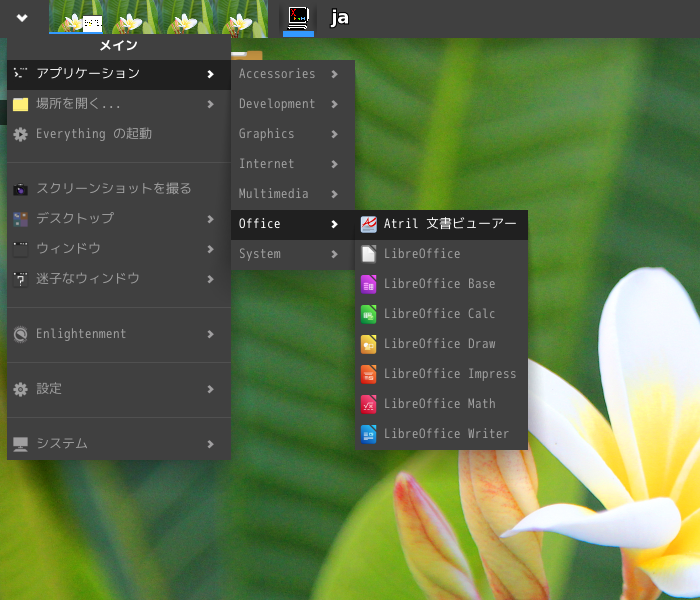The image size is (700, 600).
Task: Switch to fourth virtual desktop thumbnail
Action: click(x=240, y=17)
